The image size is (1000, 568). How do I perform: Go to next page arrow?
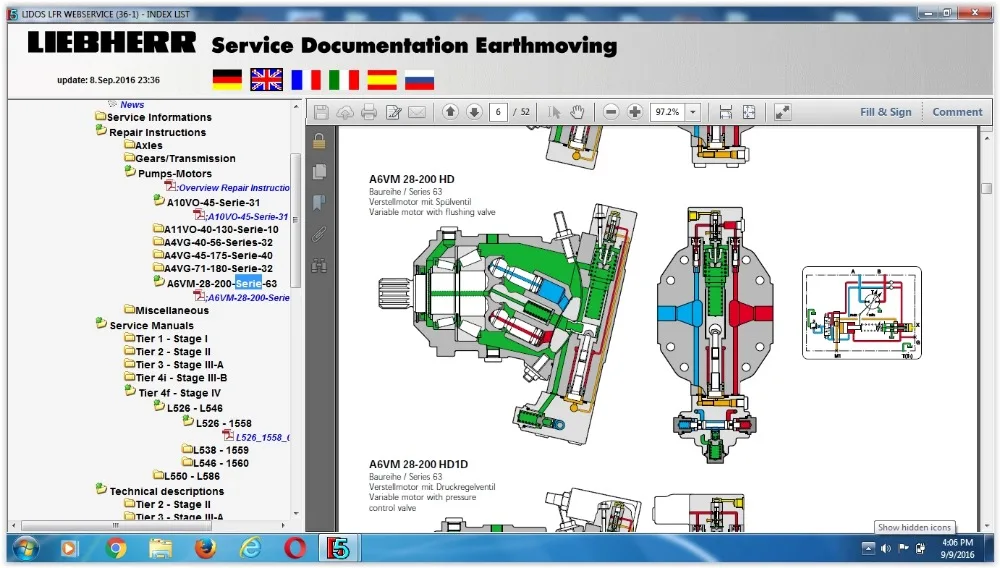click(474, 112)
